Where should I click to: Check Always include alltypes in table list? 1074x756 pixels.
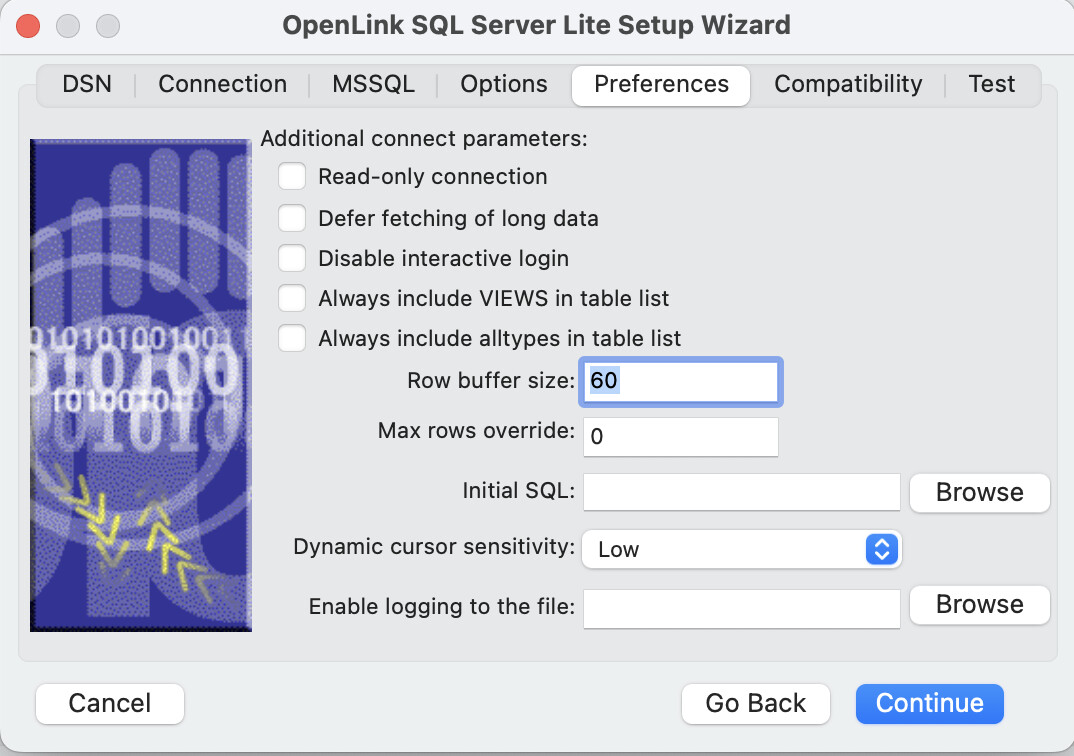point(292,338)
